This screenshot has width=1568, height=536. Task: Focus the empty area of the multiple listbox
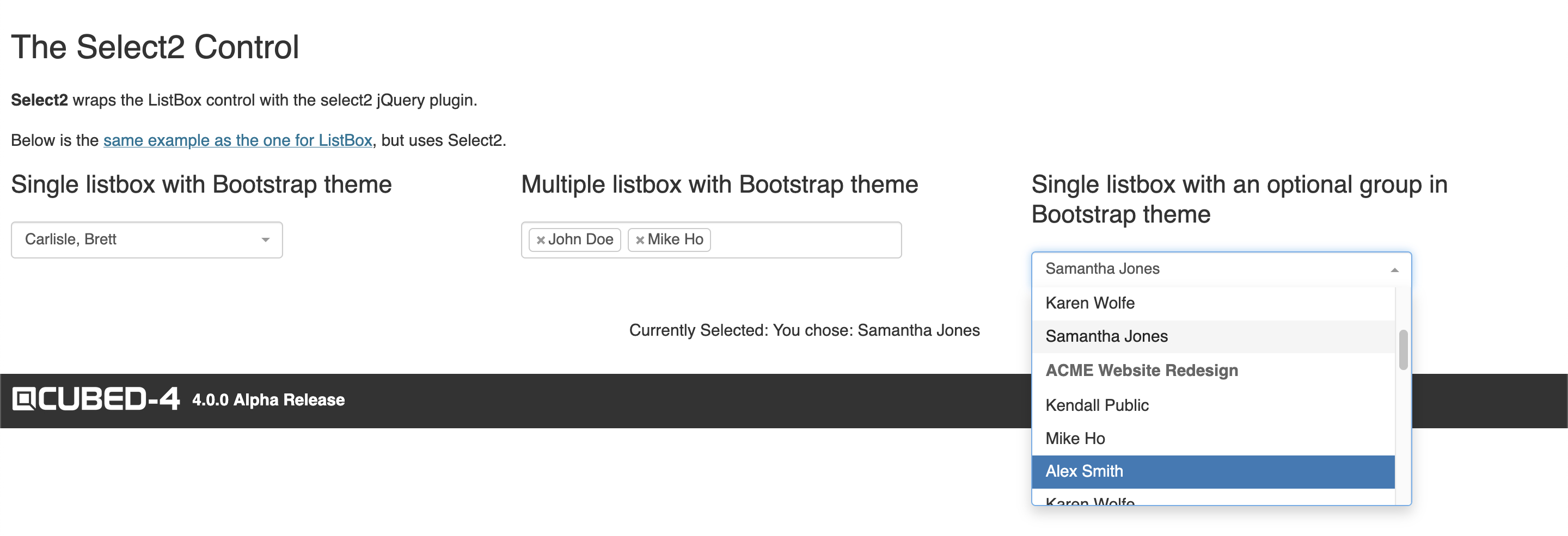(804, 241)
